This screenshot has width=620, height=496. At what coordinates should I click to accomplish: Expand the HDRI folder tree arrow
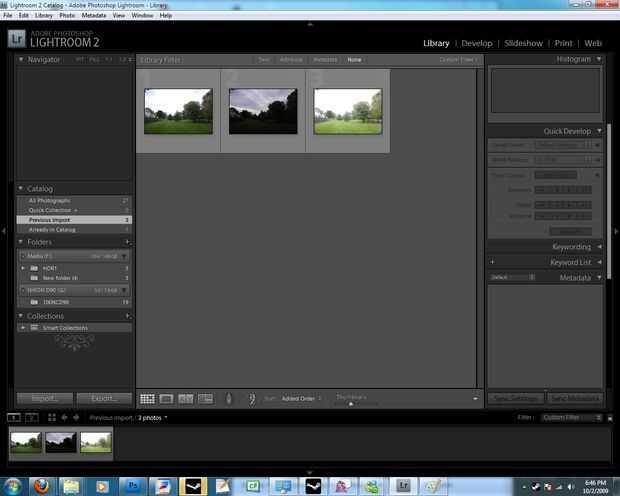pos(23,268)
